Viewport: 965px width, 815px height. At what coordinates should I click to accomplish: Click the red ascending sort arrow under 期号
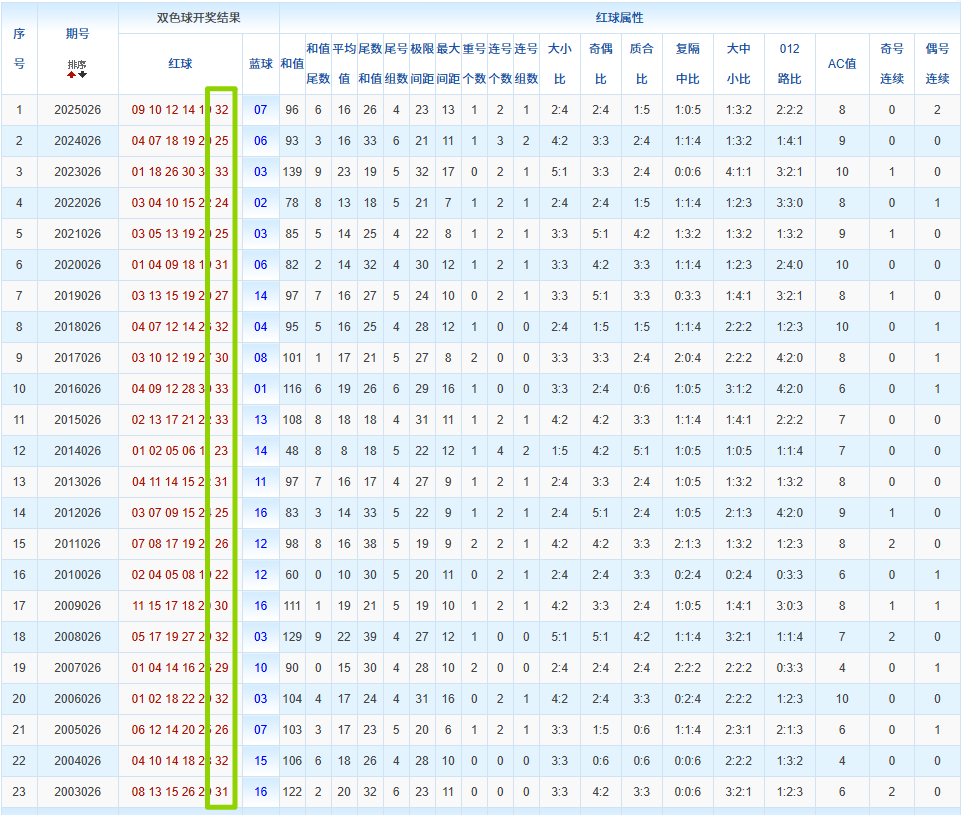(x=72, y=74)
